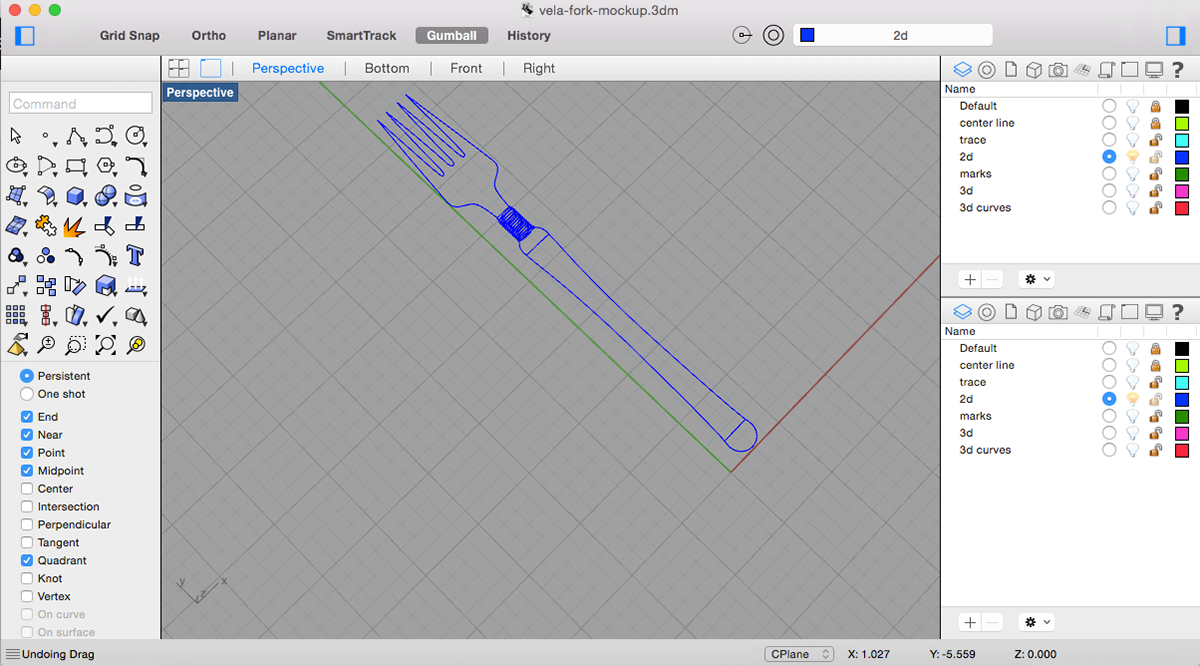
Task: Toggle the right sidebar icon in title toolbar
Action: coord(1176,36)
